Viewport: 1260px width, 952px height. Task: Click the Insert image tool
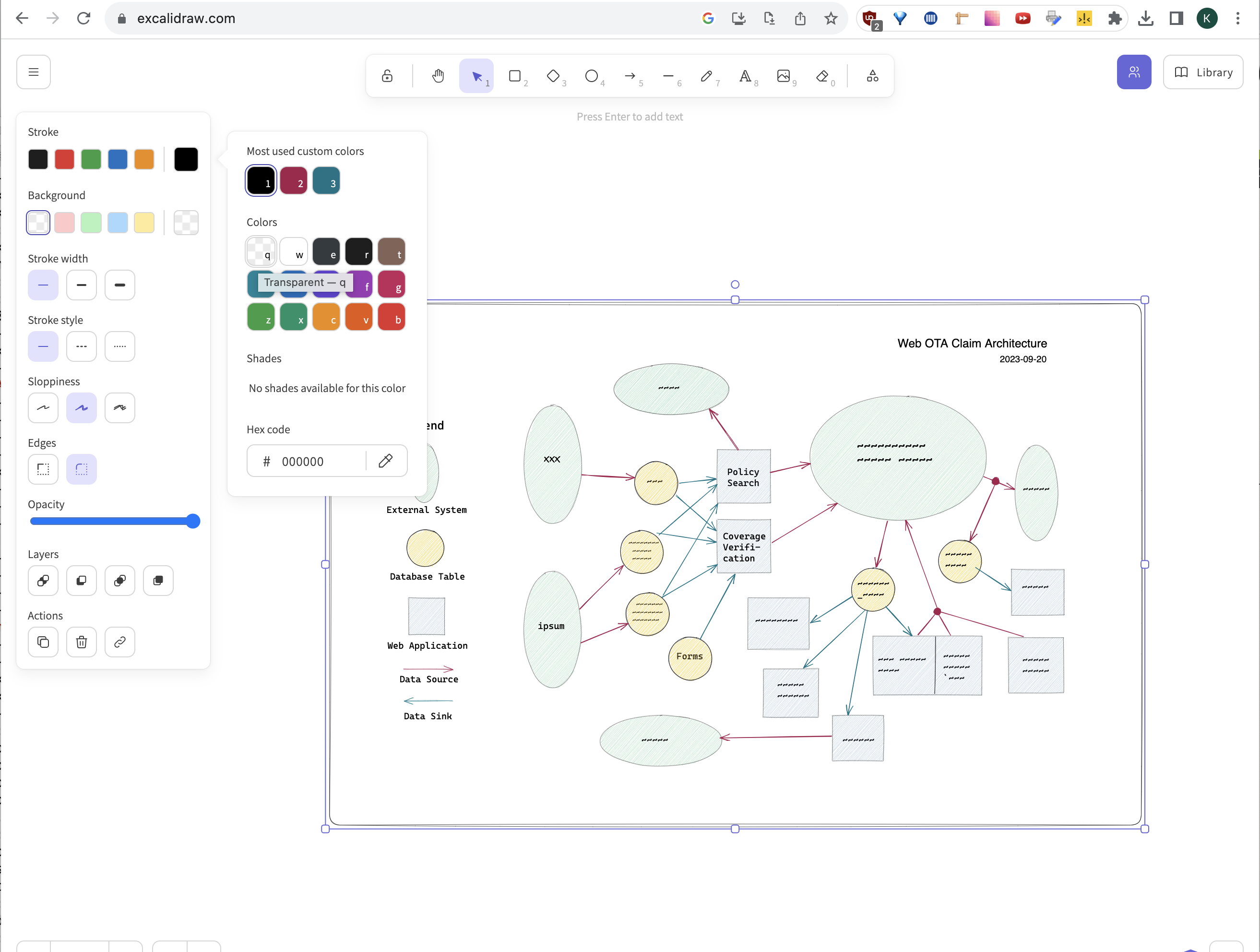point(784,76)
